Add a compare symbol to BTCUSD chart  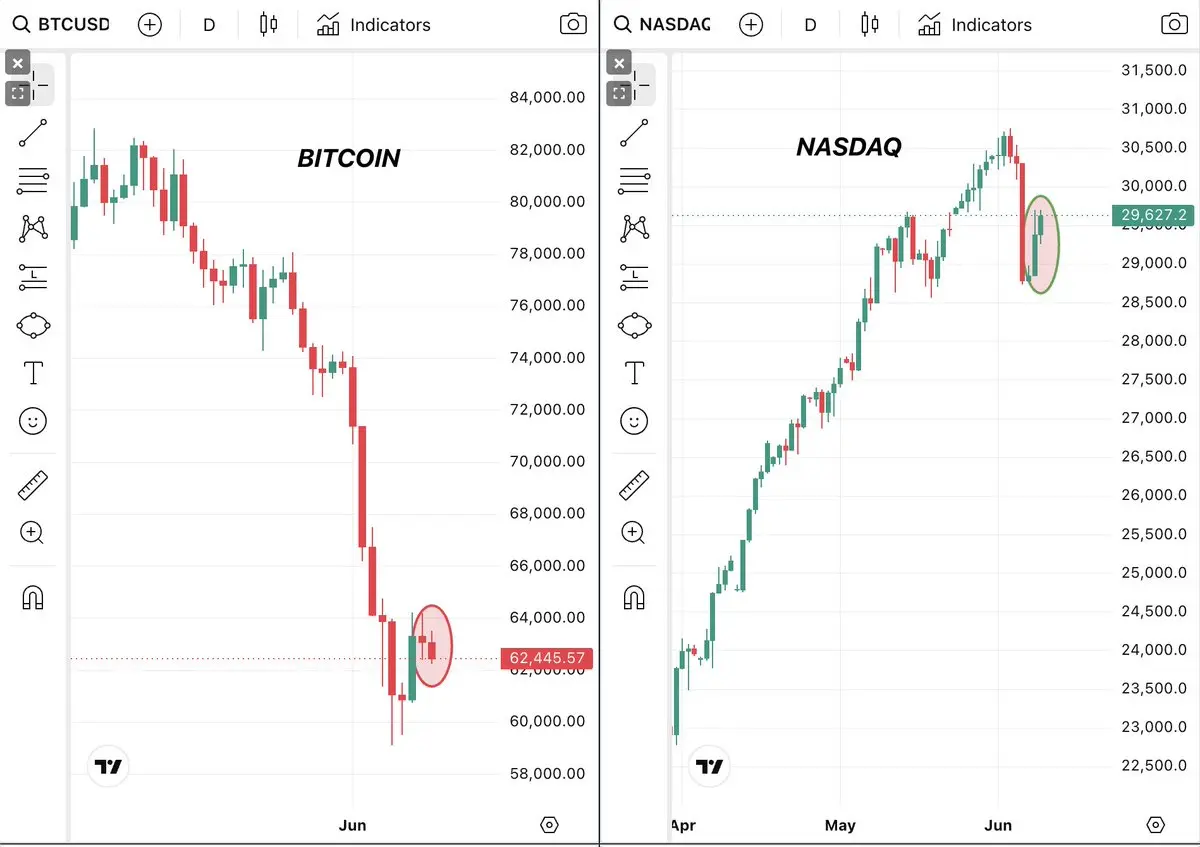pyautogui.click(x=150, y=25)
